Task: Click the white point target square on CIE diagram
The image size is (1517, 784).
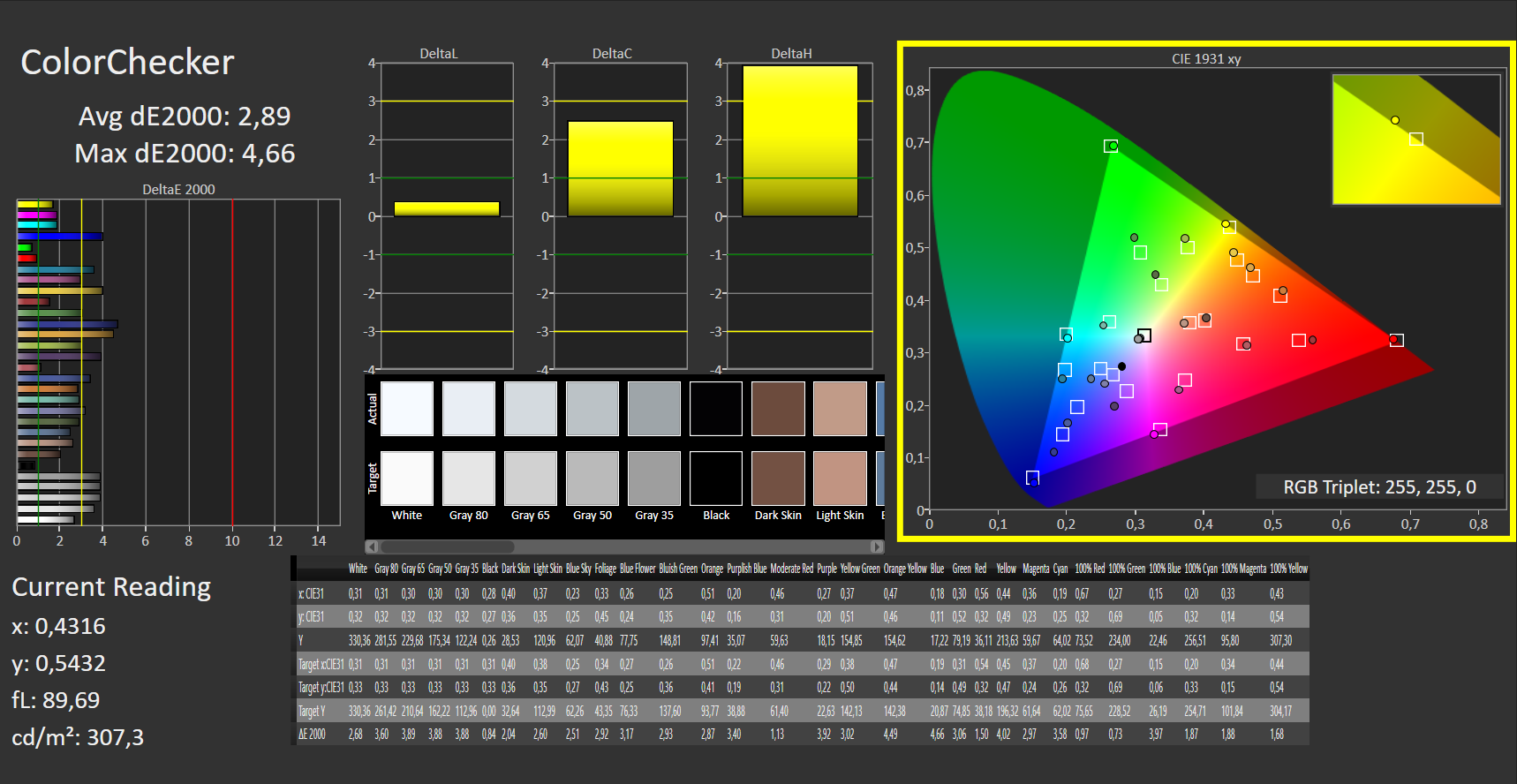Action: [1144, 335]
